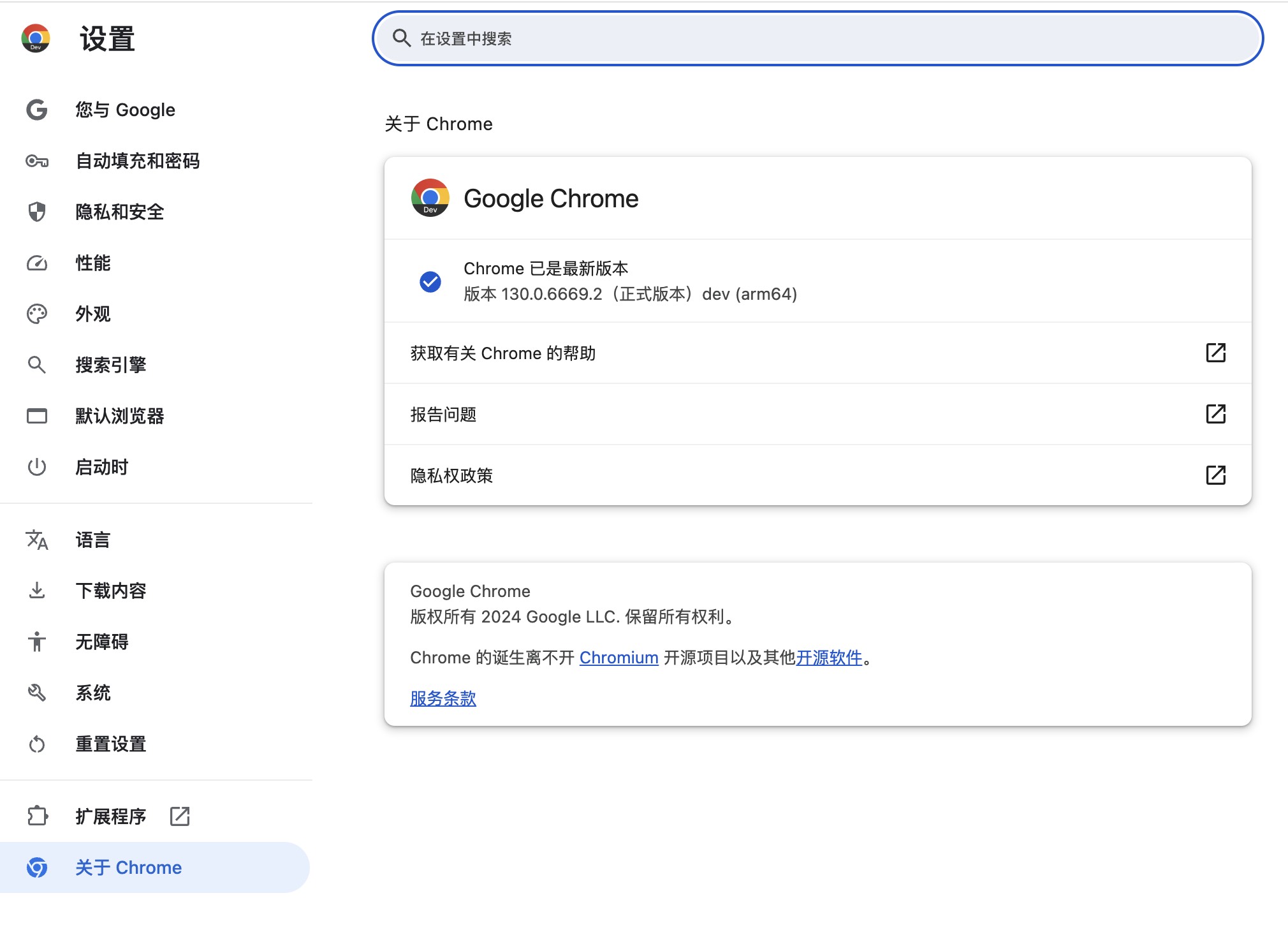
Task: Click the Google Chrome Dev logo in the card
Action: pyautogui.click(x=430, y=198)
